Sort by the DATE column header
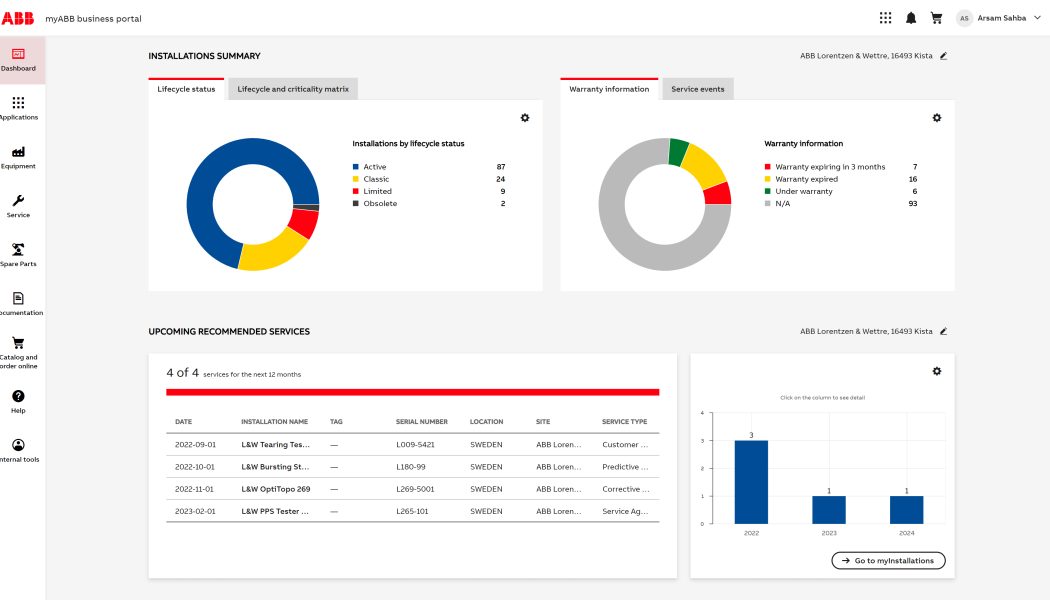 [183, 422]
